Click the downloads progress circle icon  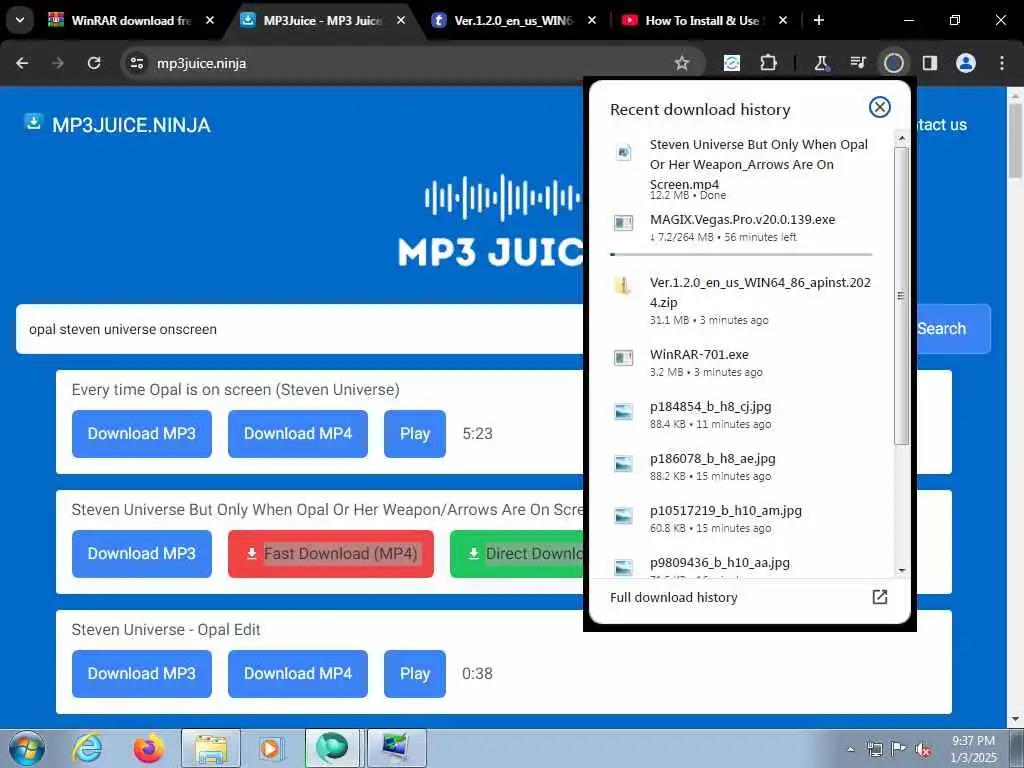[x=893, y=63]
